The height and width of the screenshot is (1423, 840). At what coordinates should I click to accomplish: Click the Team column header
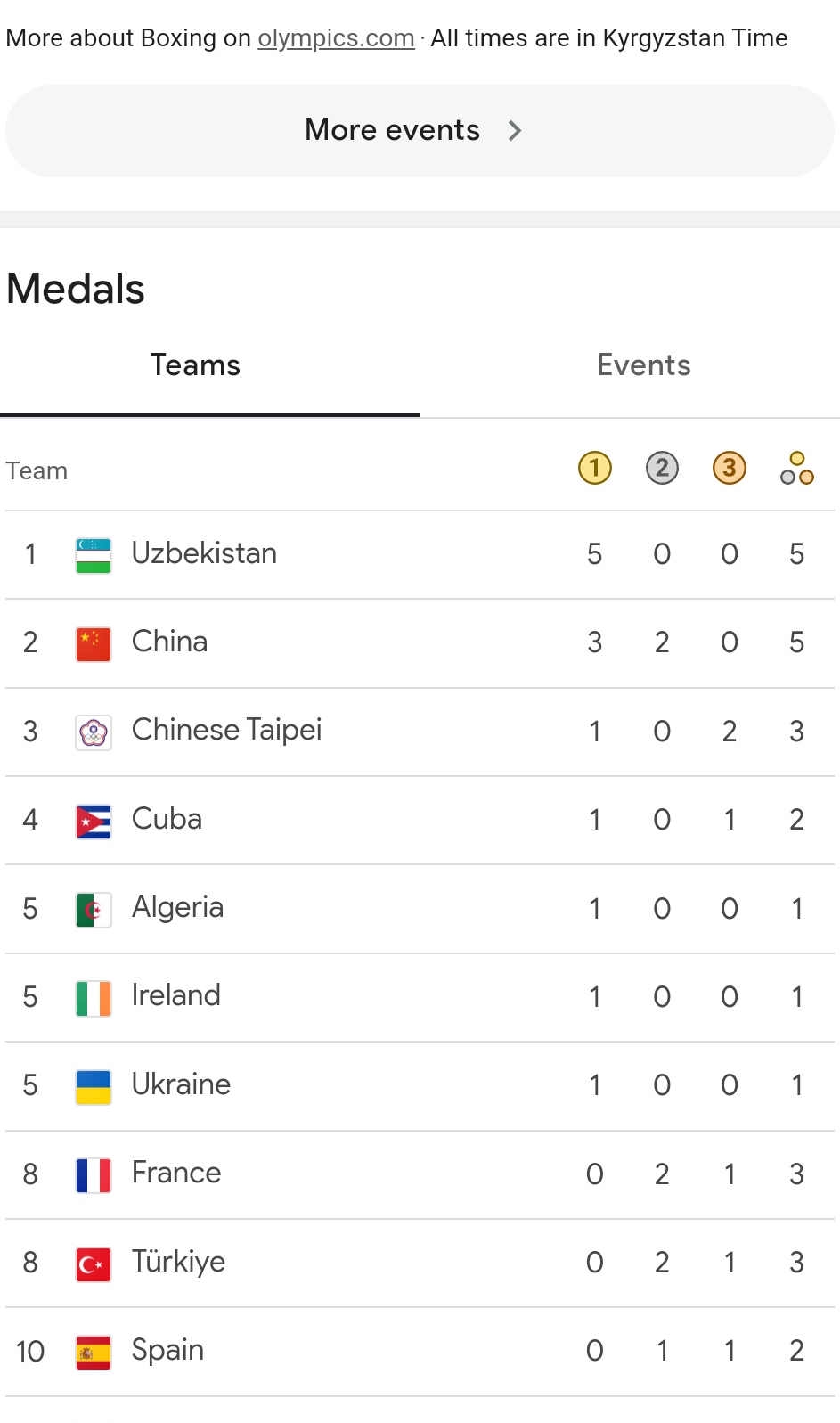[x=37, y=470]
